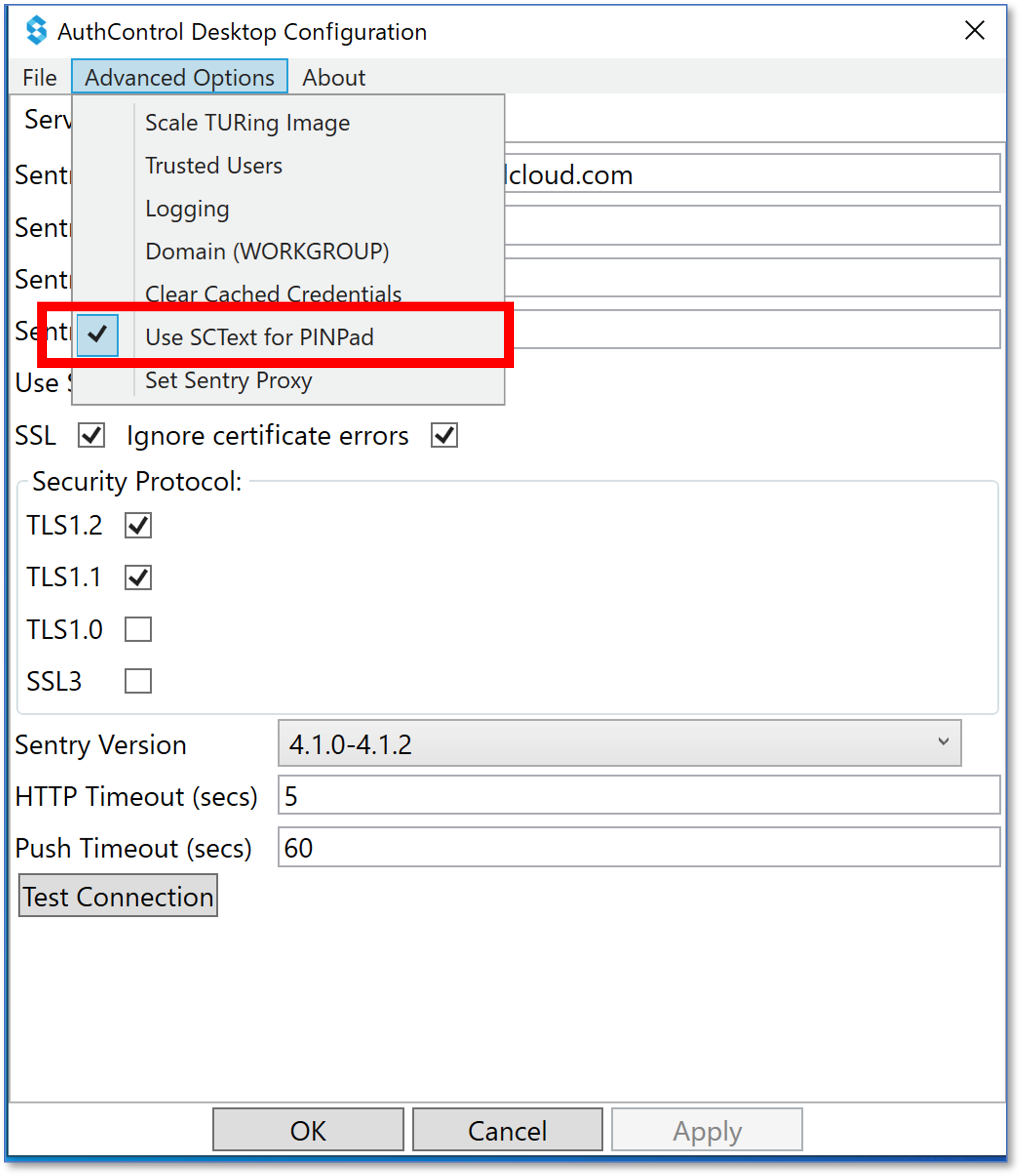Toggle Use SCText for PINPad option
This screenshot has width=1021, height=1176.
[288, 337]
